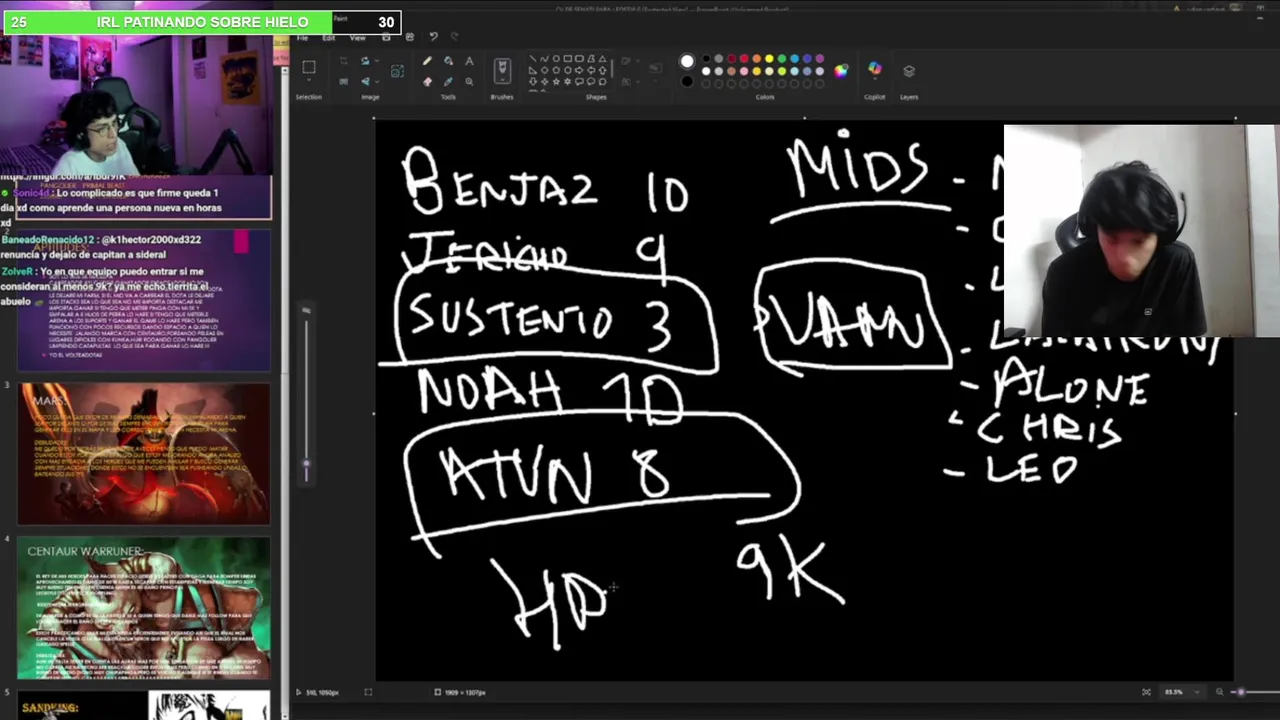Open the File menu

[x=302, y=37]
